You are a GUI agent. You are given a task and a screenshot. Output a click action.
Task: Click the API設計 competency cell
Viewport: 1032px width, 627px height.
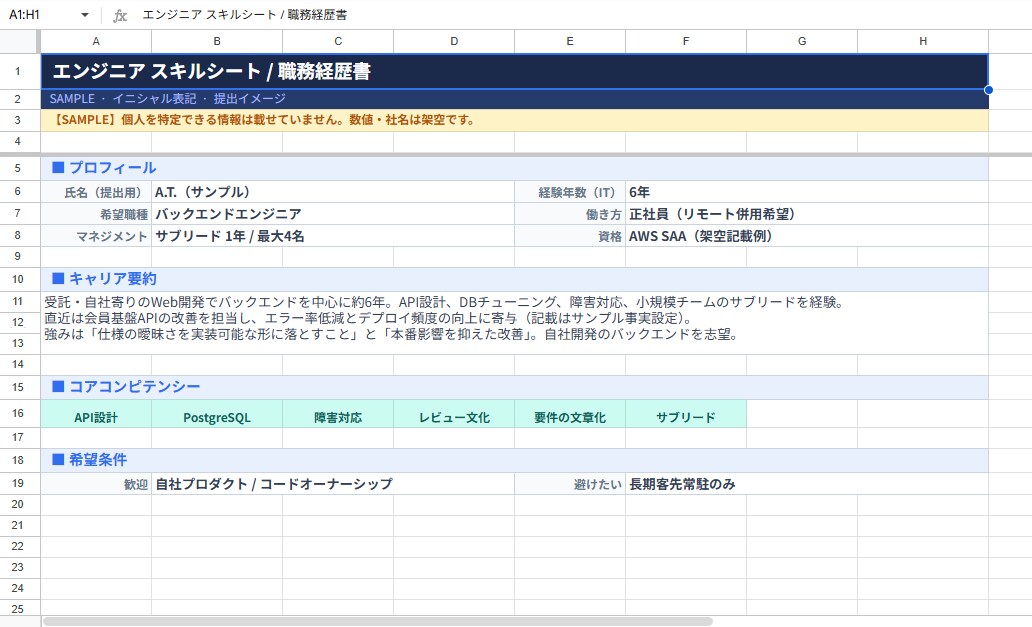point(96,414)
